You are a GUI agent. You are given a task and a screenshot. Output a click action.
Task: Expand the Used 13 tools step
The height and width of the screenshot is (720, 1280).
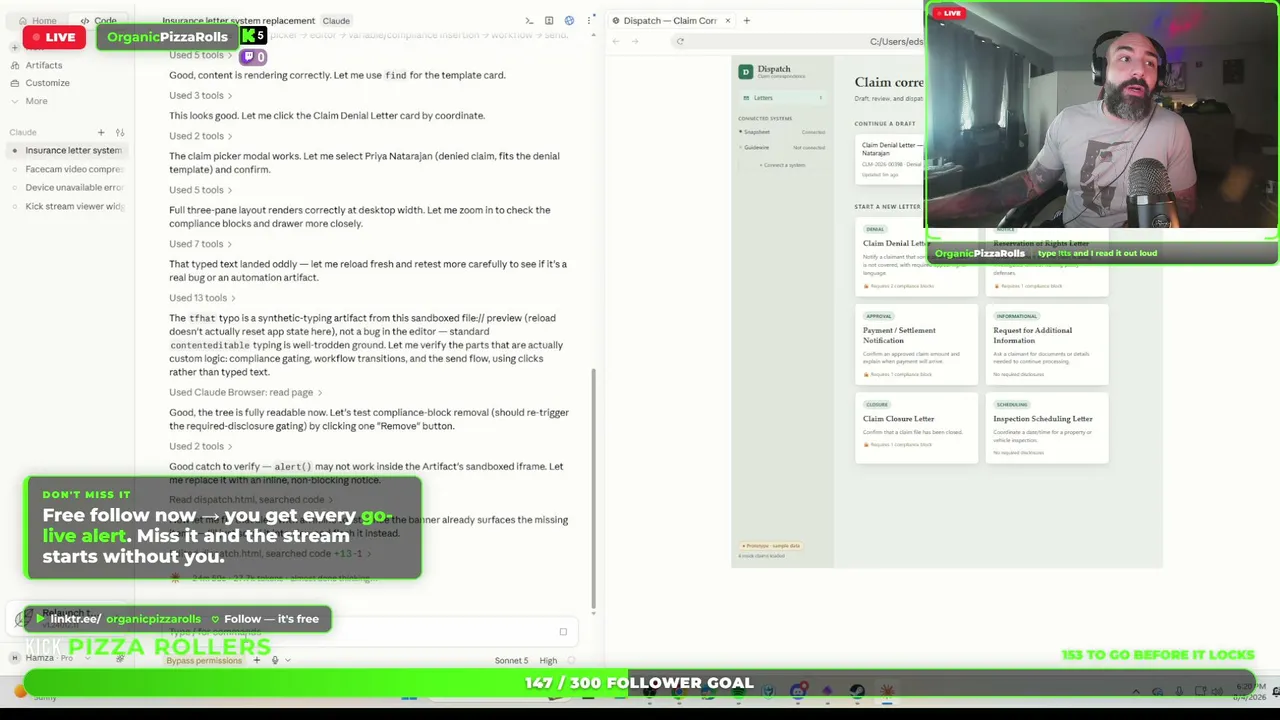[202, 298]
